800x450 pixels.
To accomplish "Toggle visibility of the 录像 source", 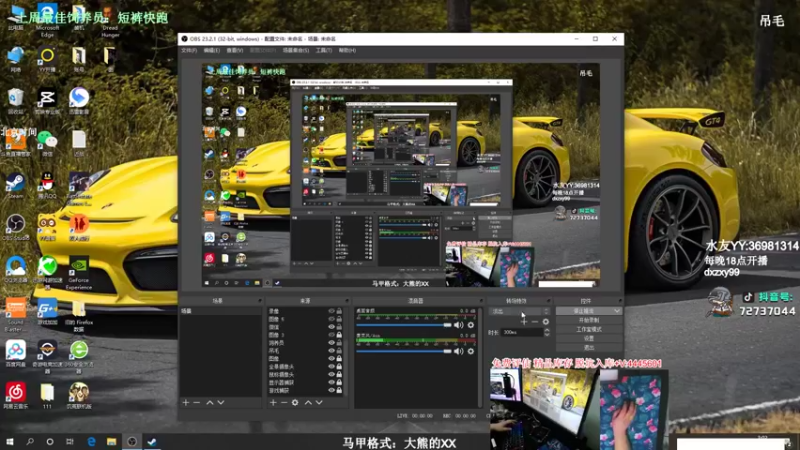I will 332,311.
